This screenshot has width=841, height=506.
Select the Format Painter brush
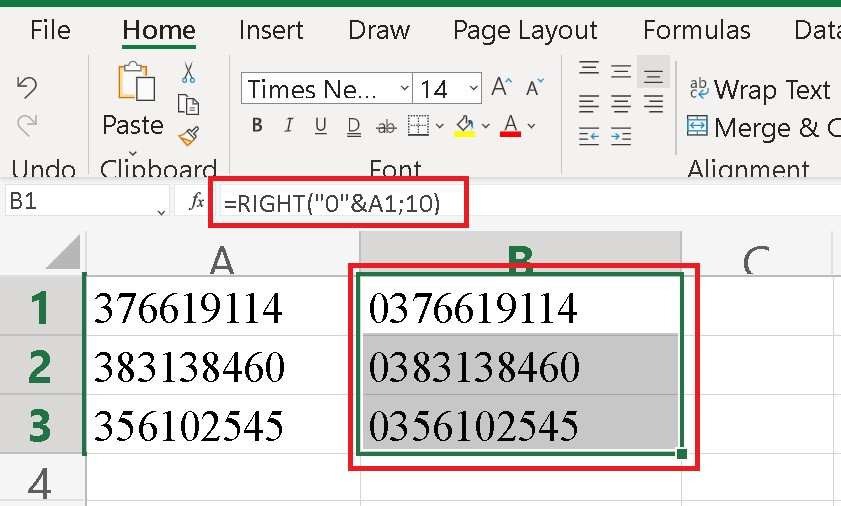[188, 135]
